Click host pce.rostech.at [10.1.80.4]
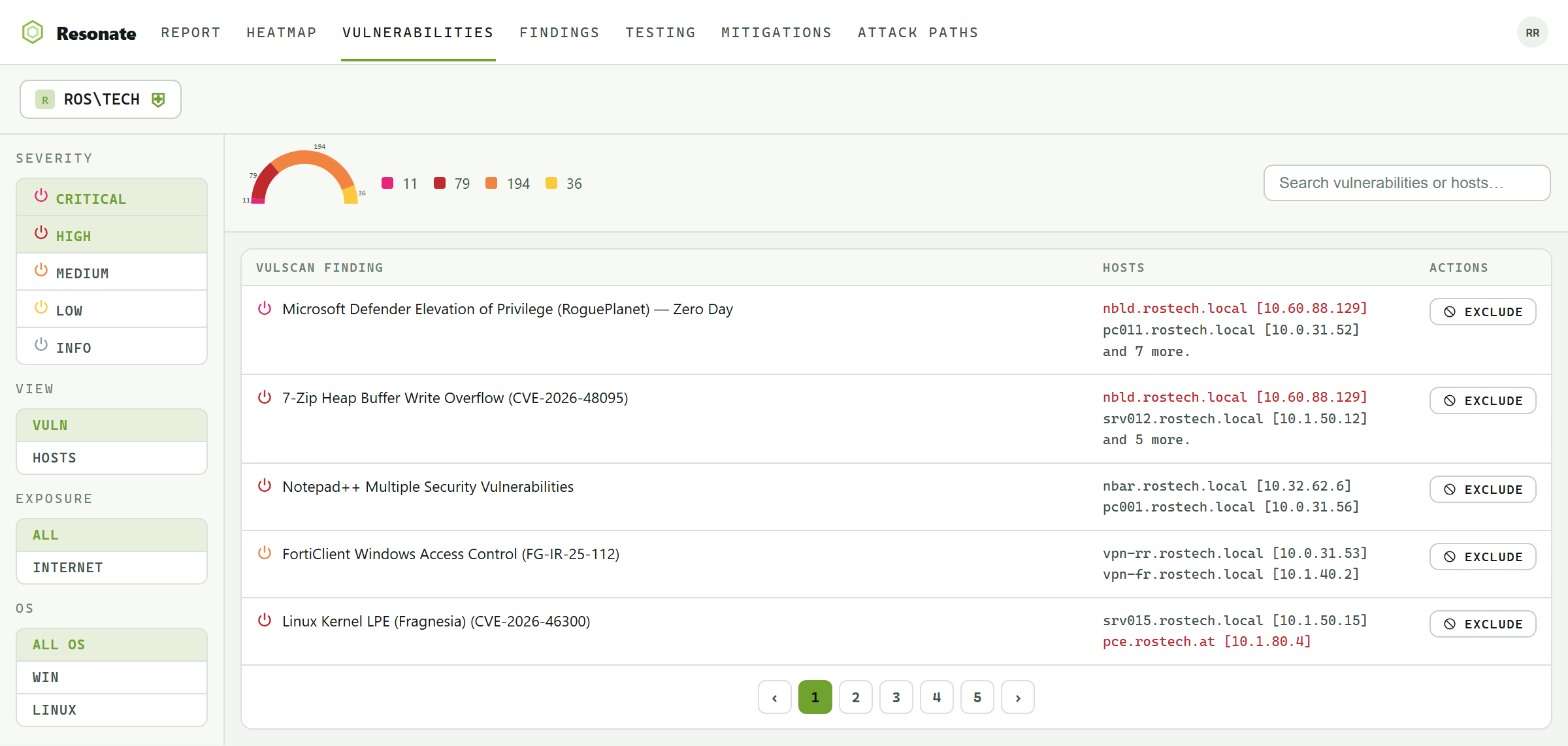 1207,641
